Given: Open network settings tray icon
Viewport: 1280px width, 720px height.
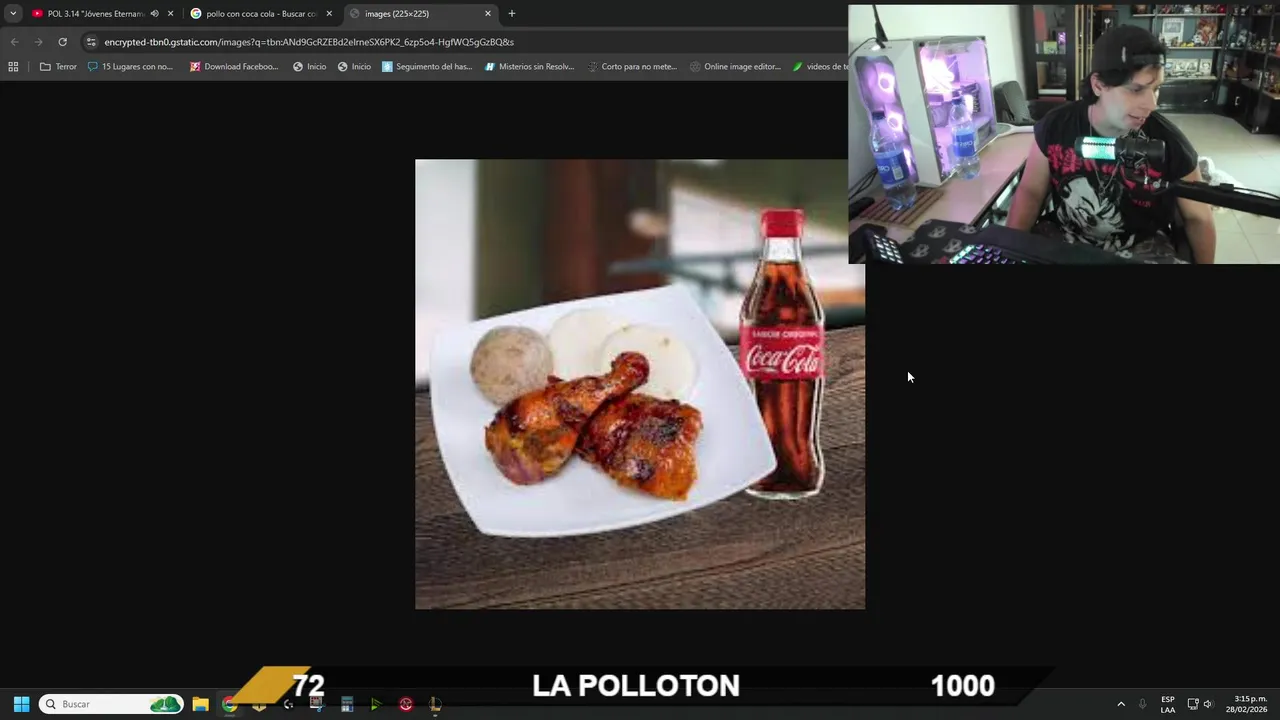Looking at the screenshot, I should [x=1192, y=704].
